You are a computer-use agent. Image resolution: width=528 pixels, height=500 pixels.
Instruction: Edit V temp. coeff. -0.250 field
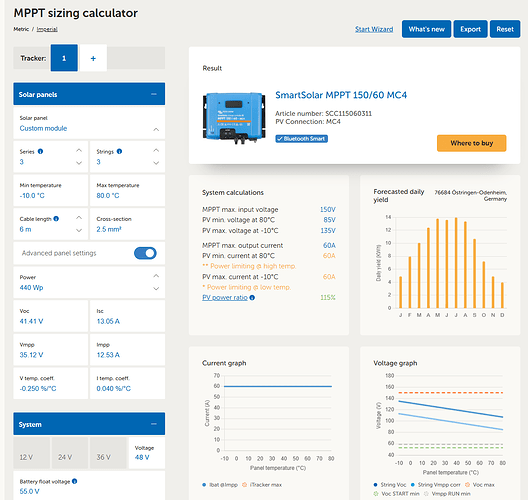coord(51,384)
